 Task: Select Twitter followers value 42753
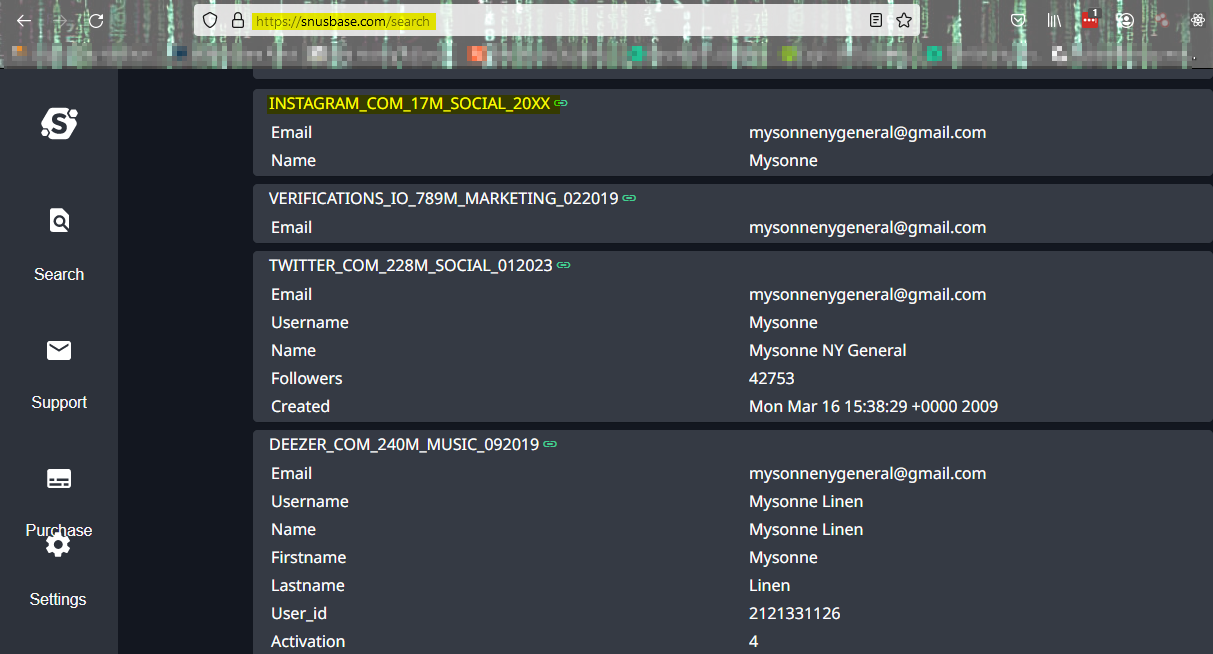pos(772,378)
